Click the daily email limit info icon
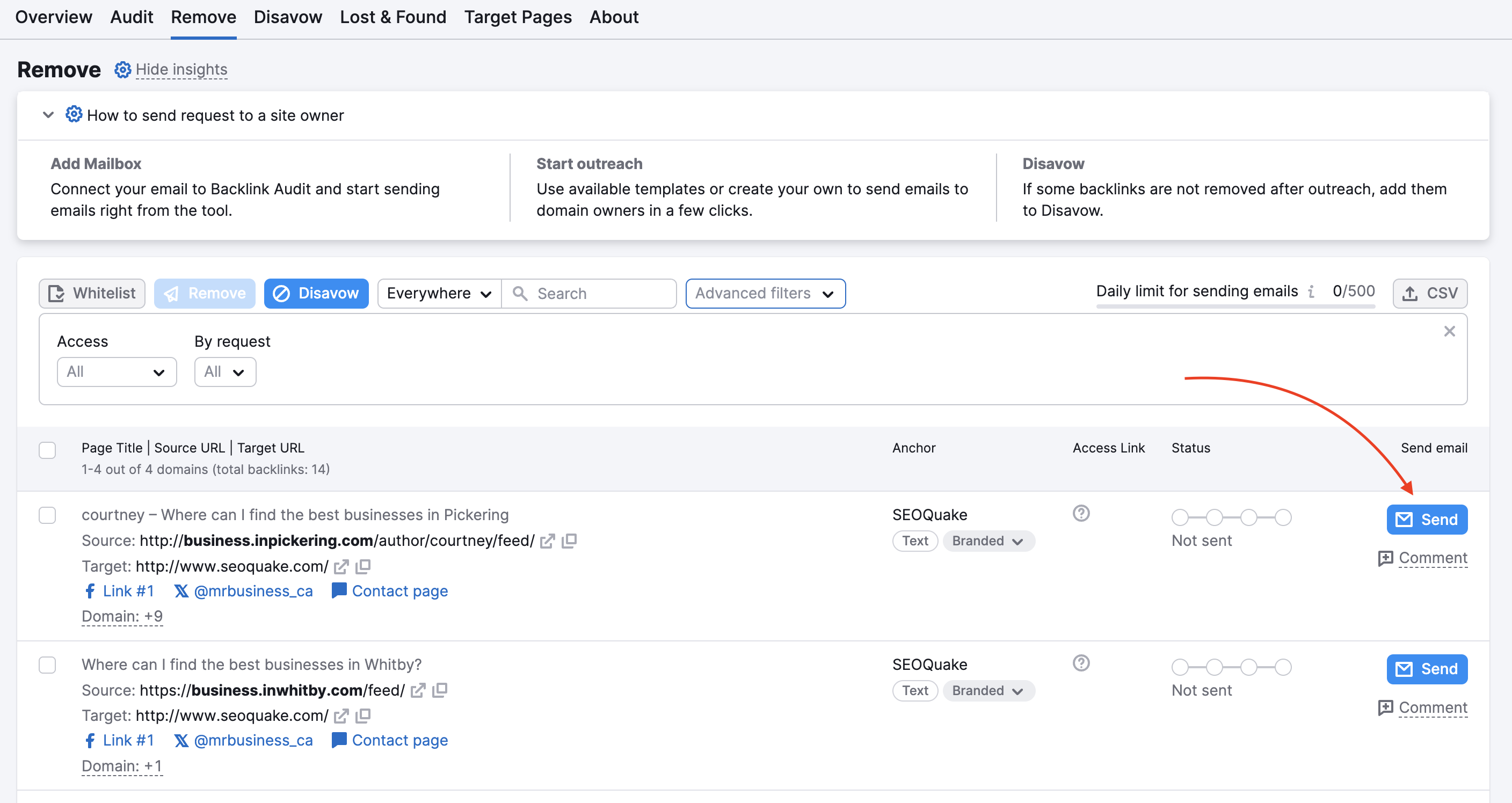1512x803 pixels. (1310, 291)
